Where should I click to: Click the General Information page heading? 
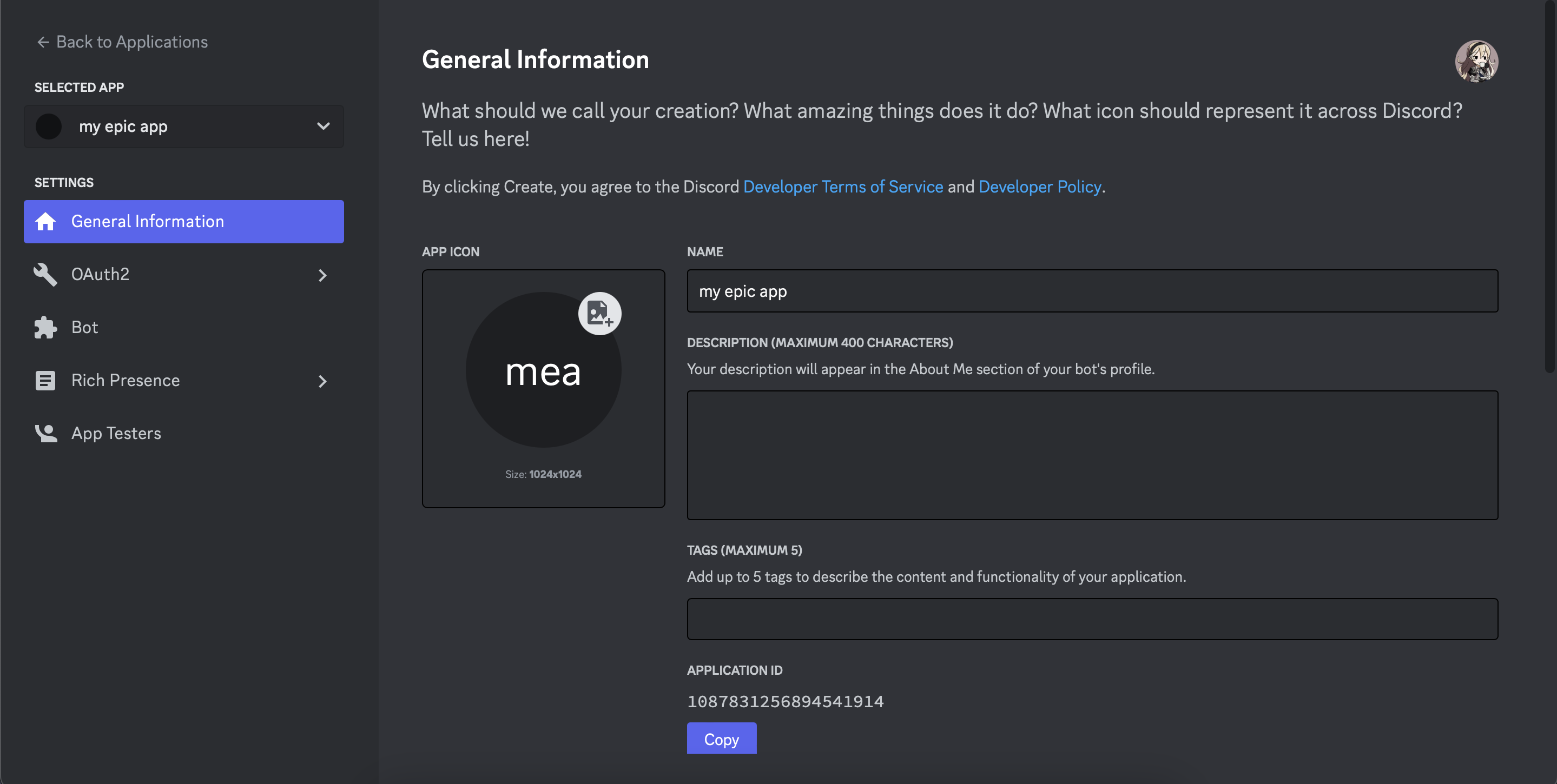[x=535, y=60]
